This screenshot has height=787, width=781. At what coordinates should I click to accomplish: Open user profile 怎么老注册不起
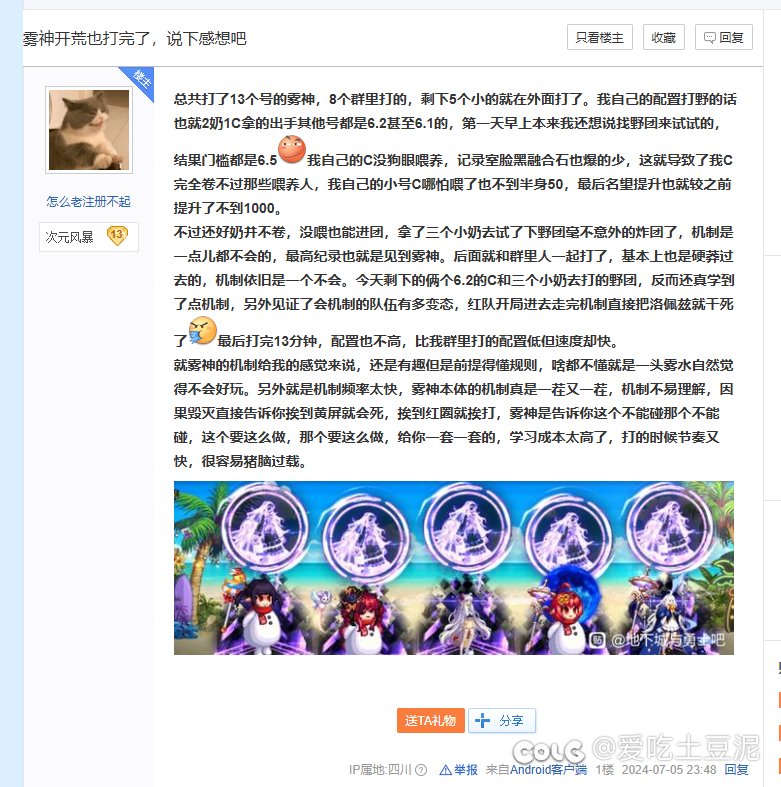coord(88,202)
